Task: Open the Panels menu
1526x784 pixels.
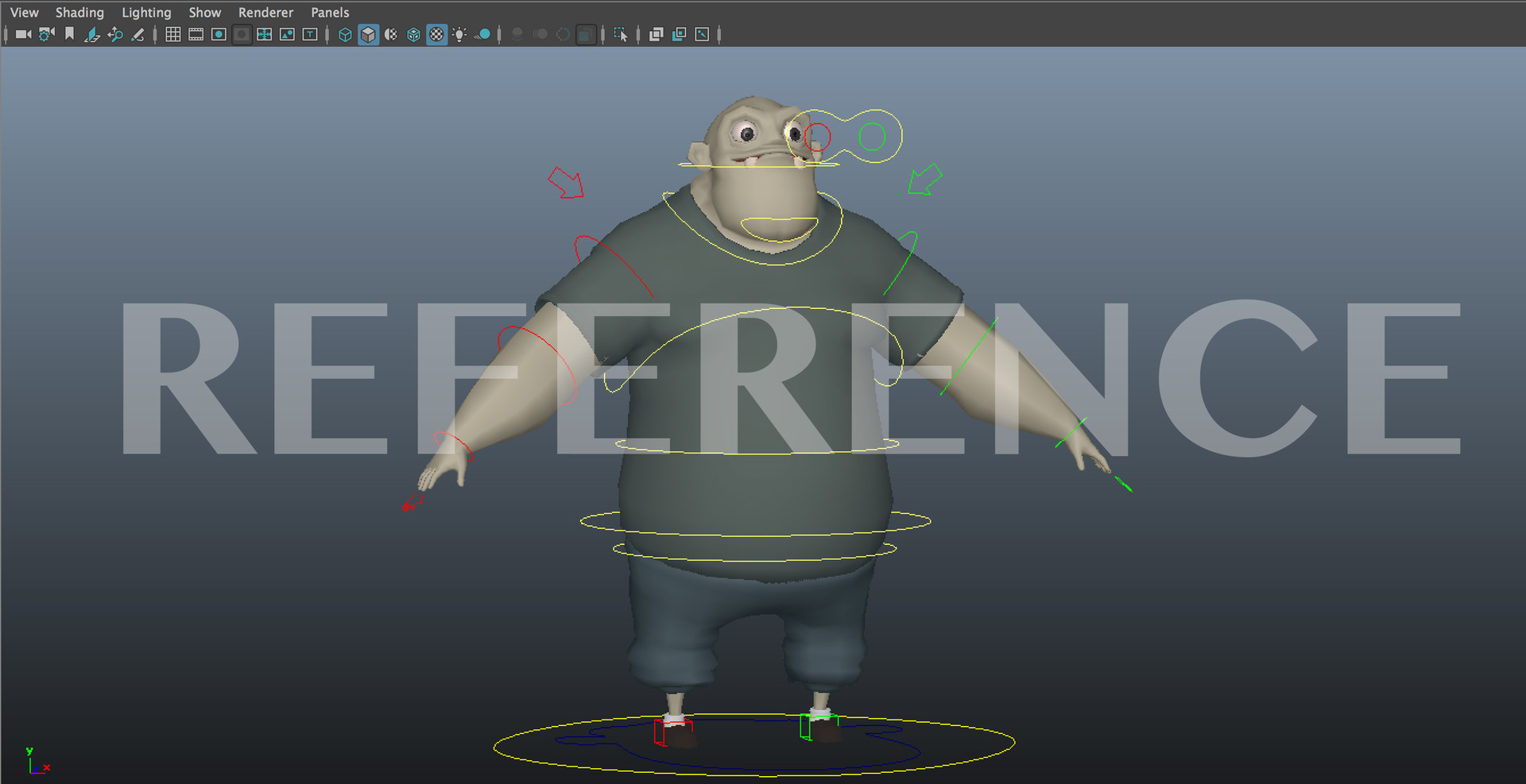Action: click(330, 12)
